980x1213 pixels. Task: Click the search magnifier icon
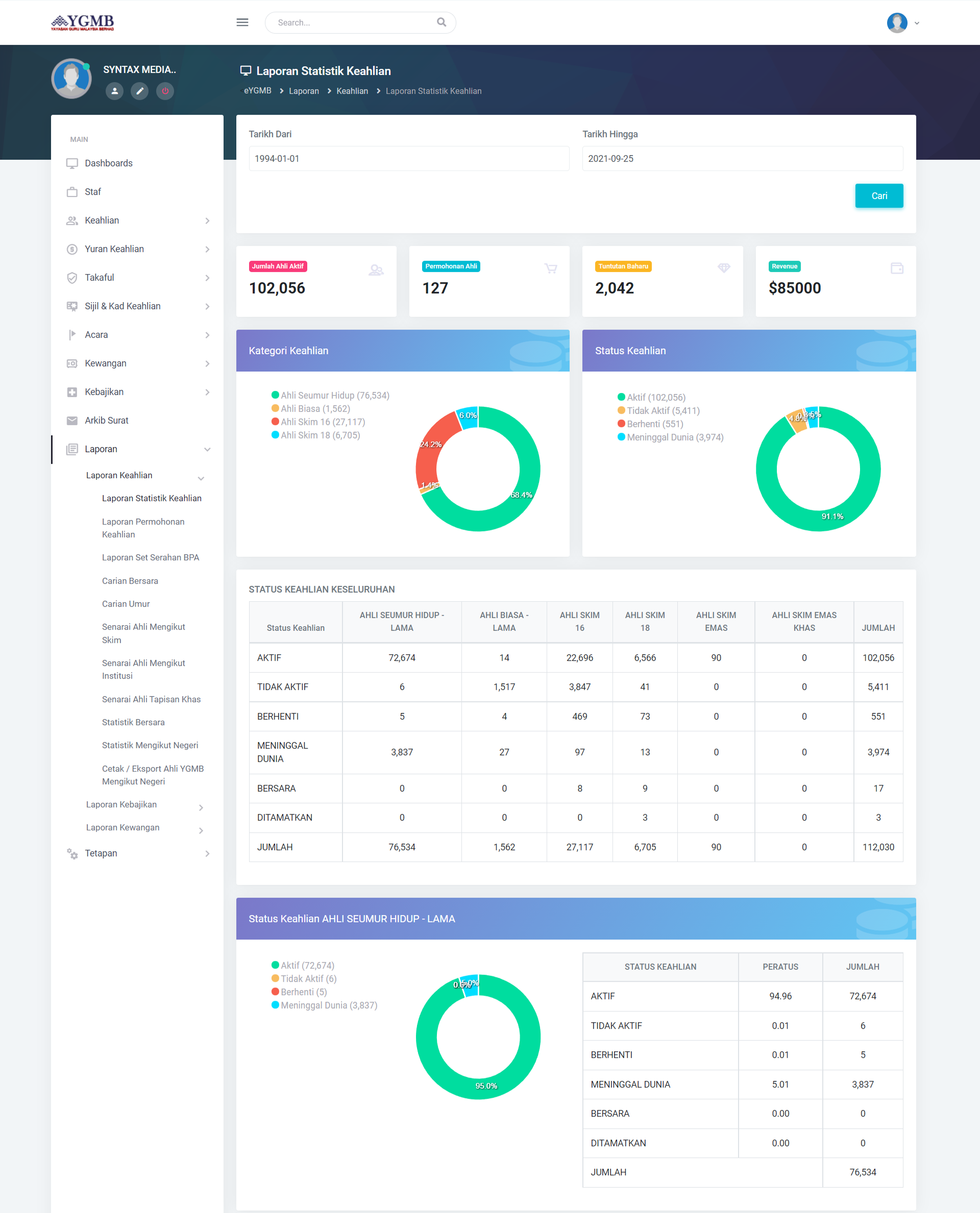click(x=442, y=22)
